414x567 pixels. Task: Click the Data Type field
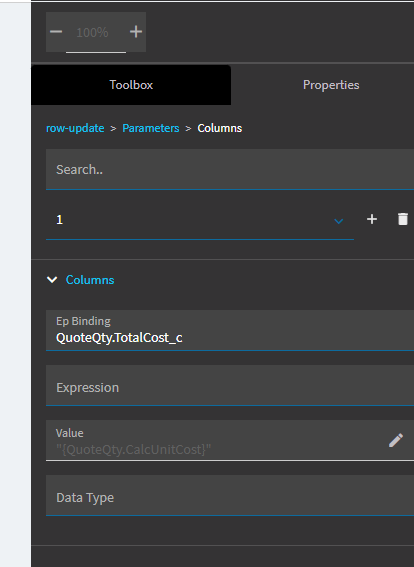pos(230,496)
